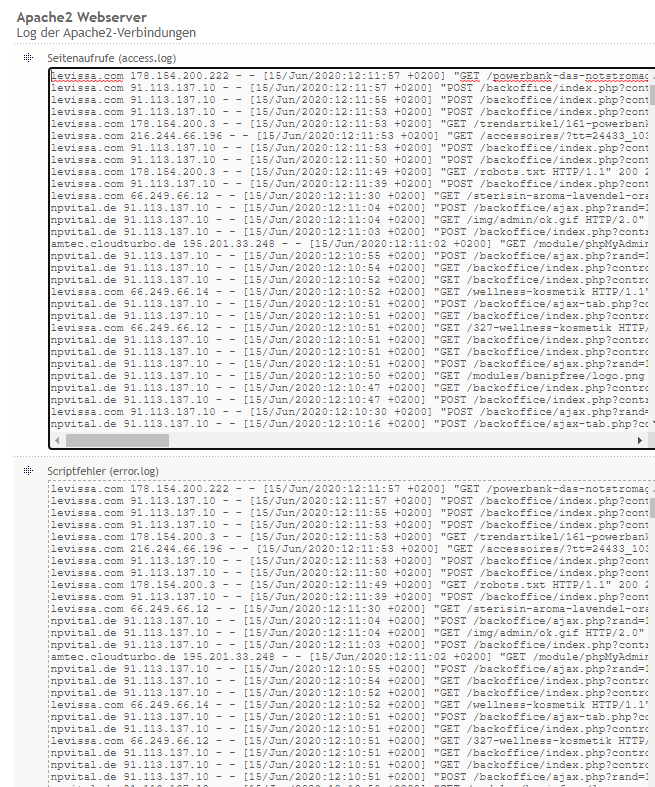Image resolution: width=655 pixels, height=787 pixels.
Task: Select access.log row timestamped 12:10:16
Action: click(350, 424)
